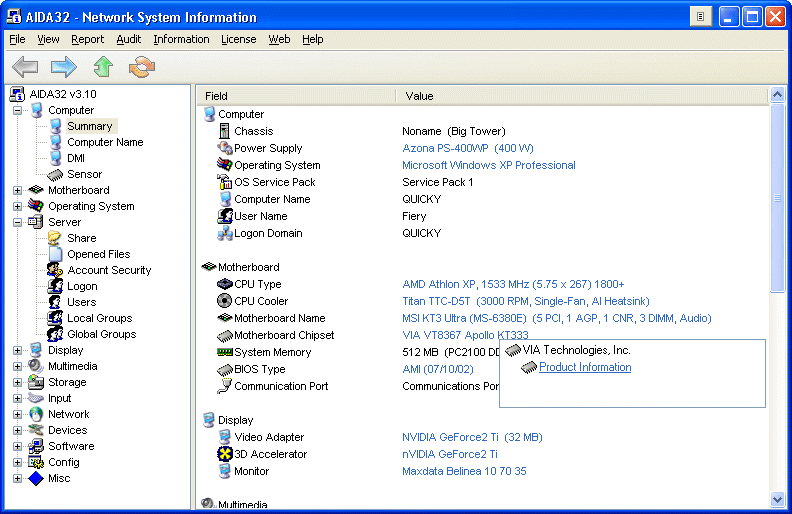Click the Users icon in the tree
Image resolution: width=792 pixels, height=514 pixels.
click(55, 302)
